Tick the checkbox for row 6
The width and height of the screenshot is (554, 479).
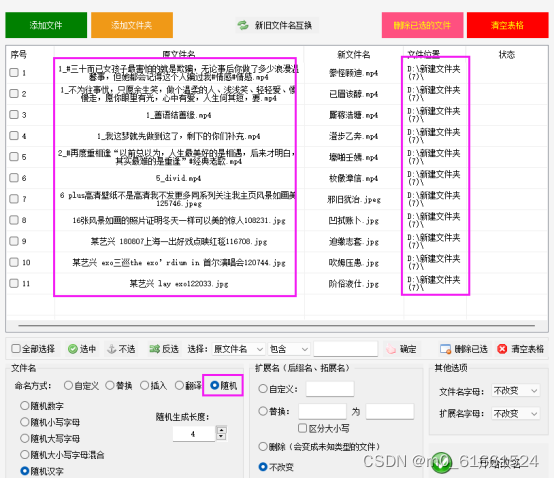tap(14, 178)
